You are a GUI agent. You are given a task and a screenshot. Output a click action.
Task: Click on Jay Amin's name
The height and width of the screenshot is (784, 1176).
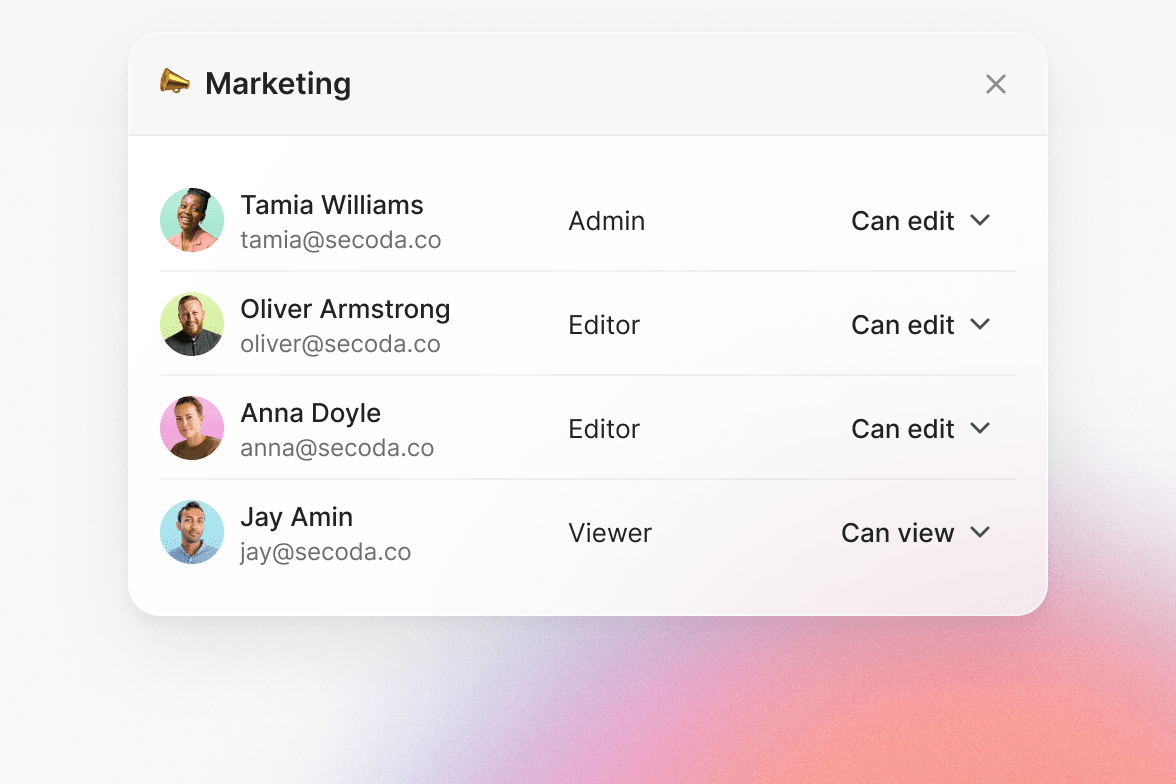[x=296, y=517]
